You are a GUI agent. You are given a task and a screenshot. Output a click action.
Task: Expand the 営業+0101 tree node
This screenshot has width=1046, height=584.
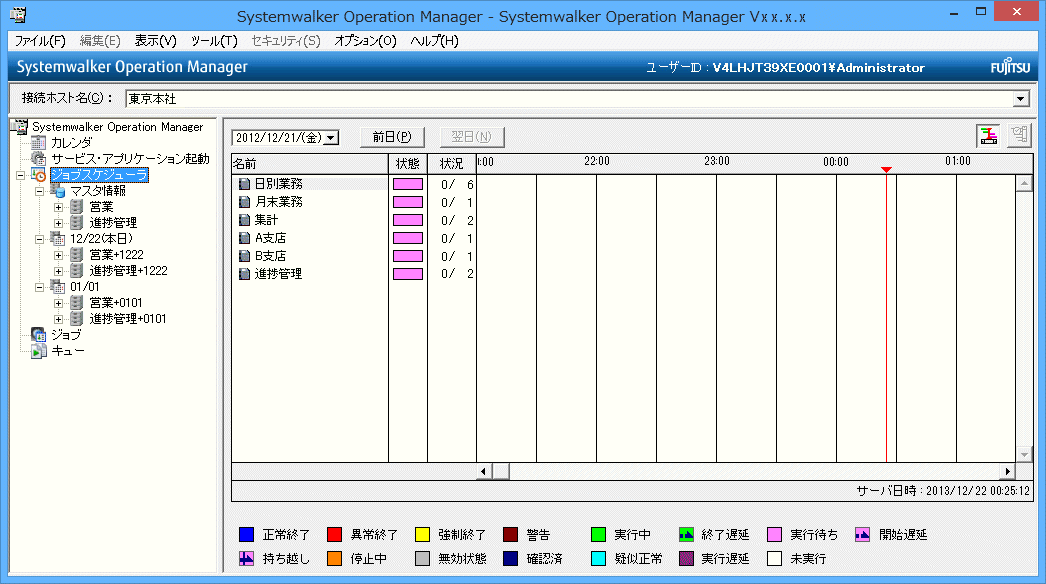click(59, 304)
